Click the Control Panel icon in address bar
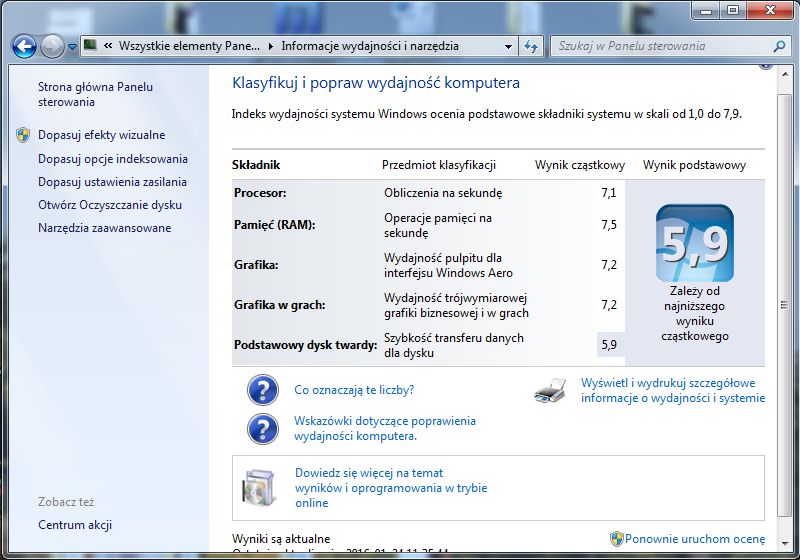 click(x=91, y=45)
